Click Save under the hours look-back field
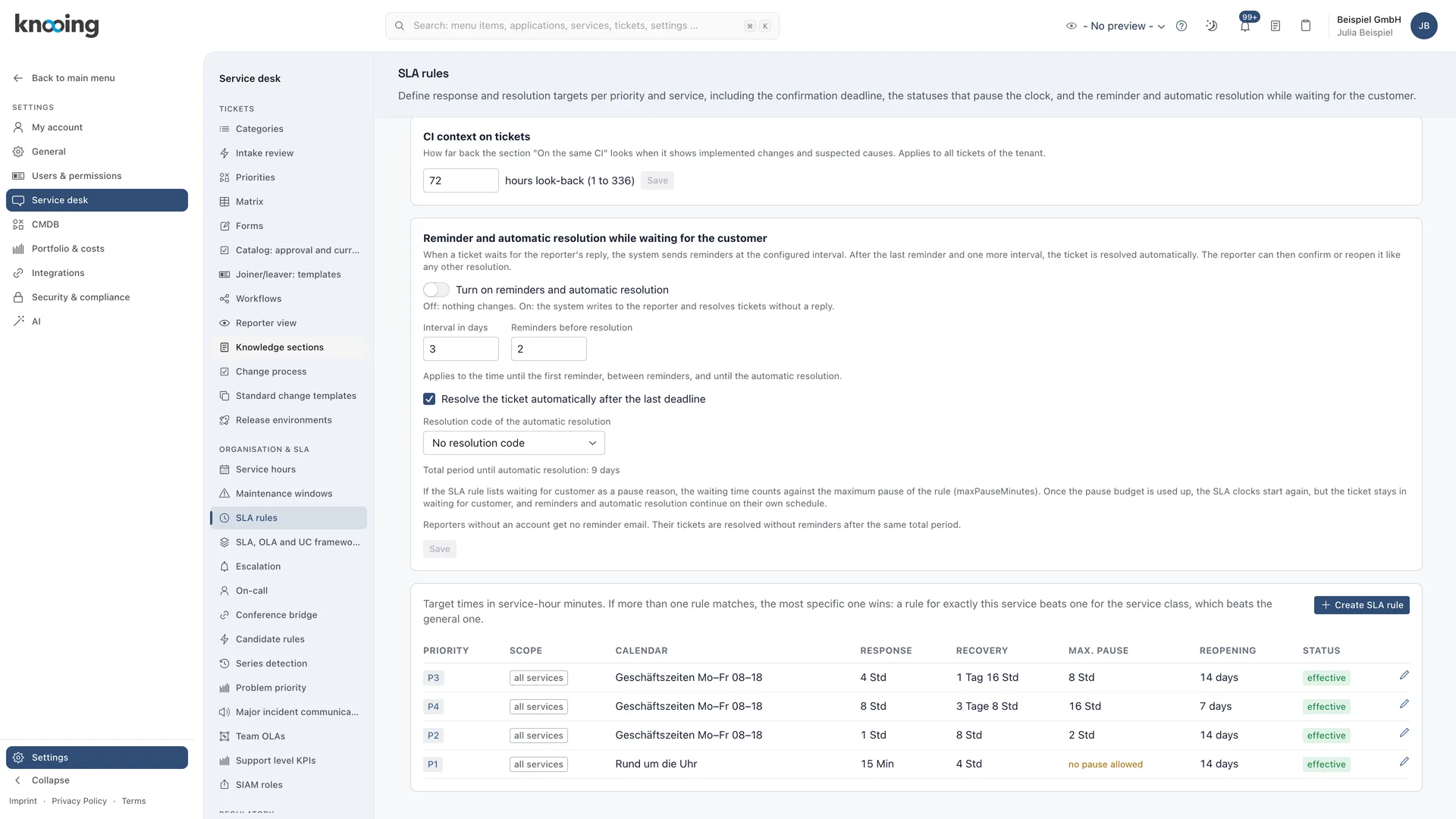The height and width of the screenshot is (819, 1456). pyautogui.click(x=657, y=180)
